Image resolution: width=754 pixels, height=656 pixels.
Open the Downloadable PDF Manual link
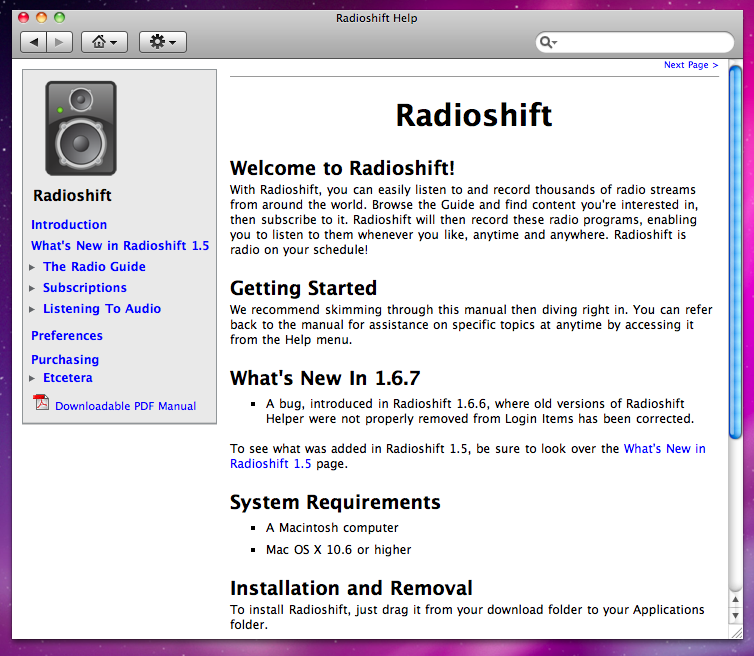[x=126, y=406]
